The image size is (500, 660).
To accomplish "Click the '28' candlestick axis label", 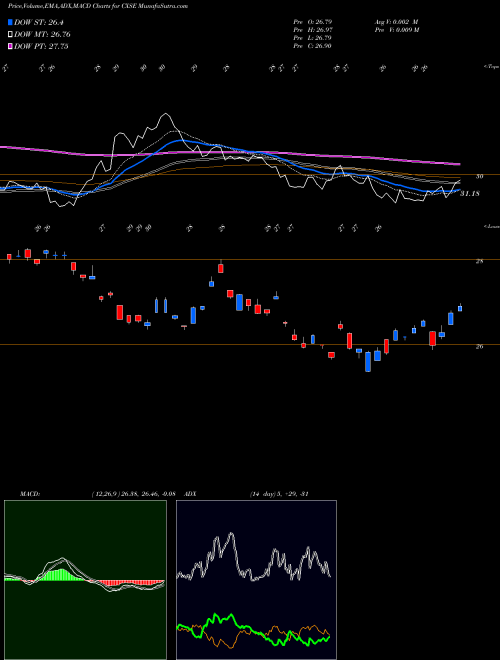I will tap(479, 261).
